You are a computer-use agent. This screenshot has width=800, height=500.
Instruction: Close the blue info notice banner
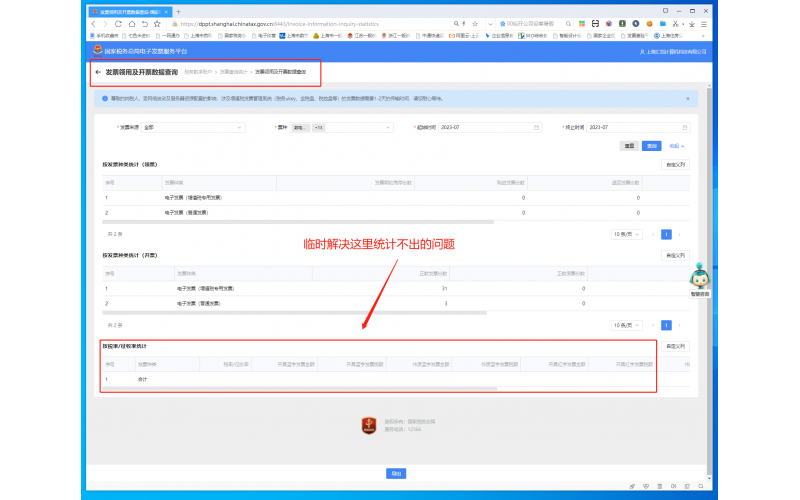(x=687, y=99)
